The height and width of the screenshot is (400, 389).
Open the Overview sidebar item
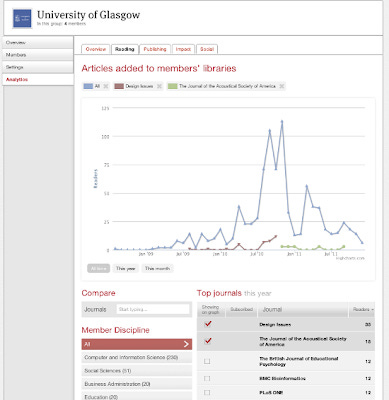(x=38, y=43)
